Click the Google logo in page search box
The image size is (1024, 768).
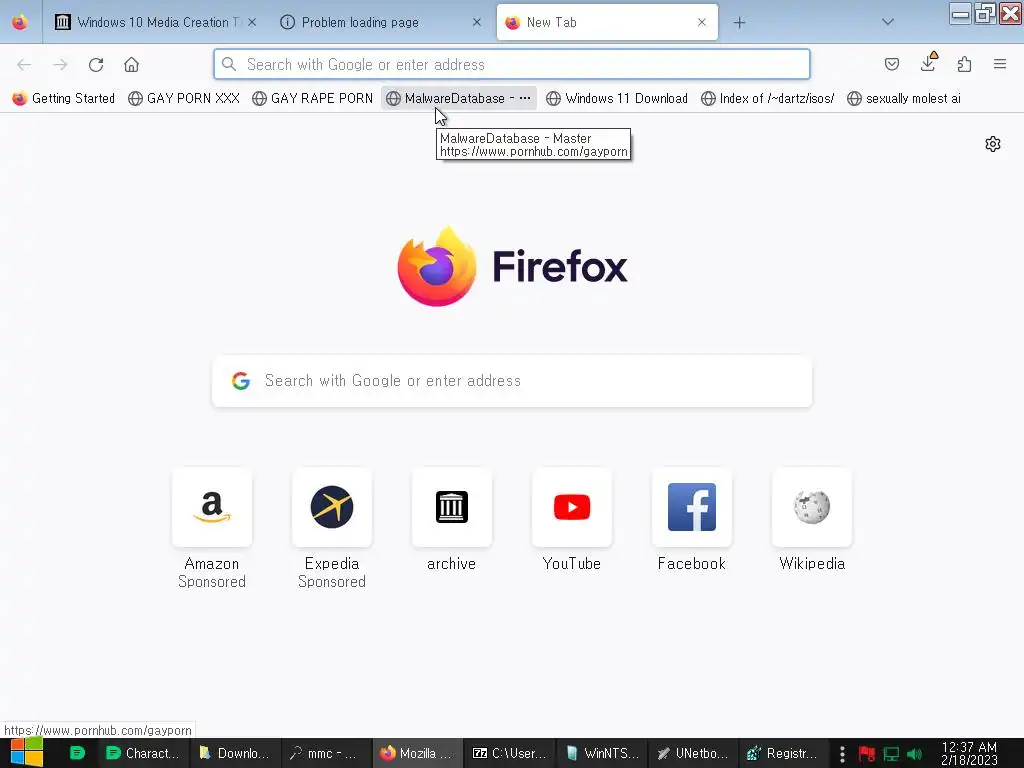241,381
